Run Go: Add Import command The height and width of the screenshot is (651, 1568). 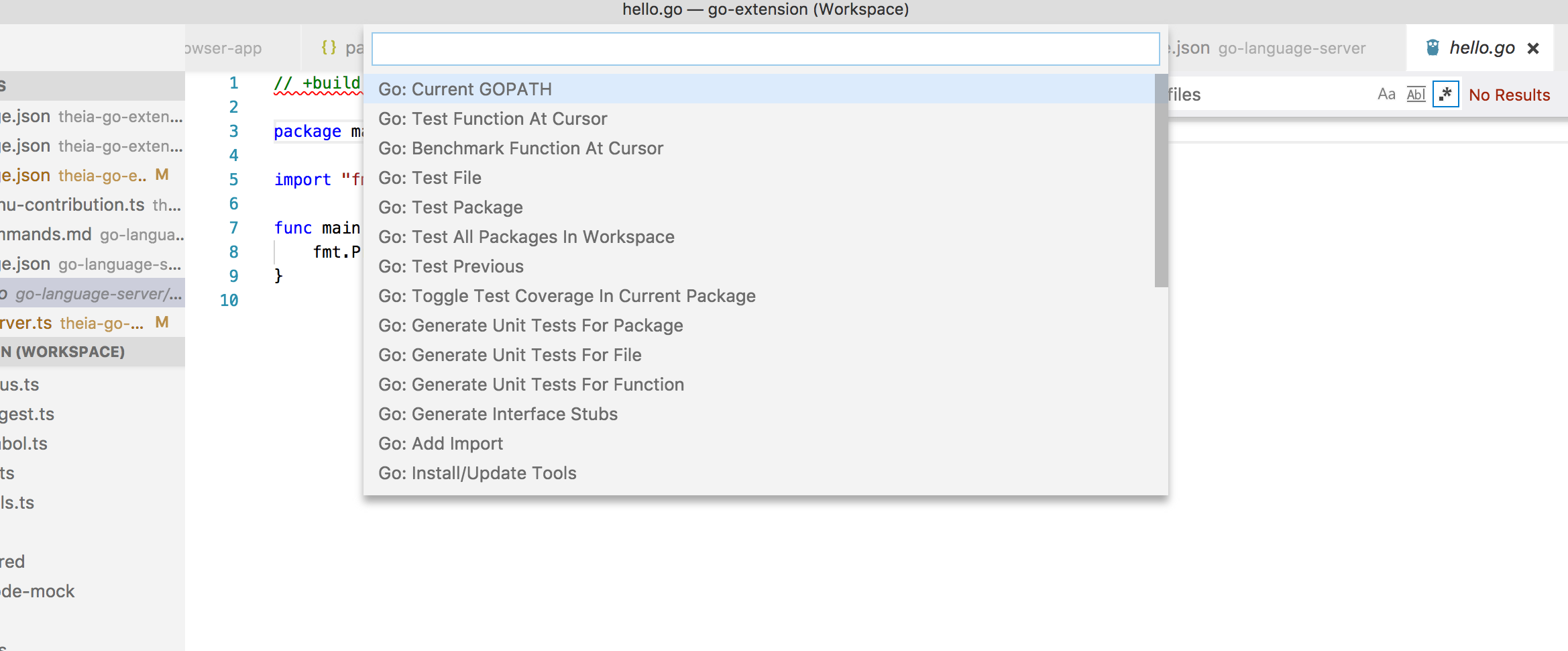759,444
